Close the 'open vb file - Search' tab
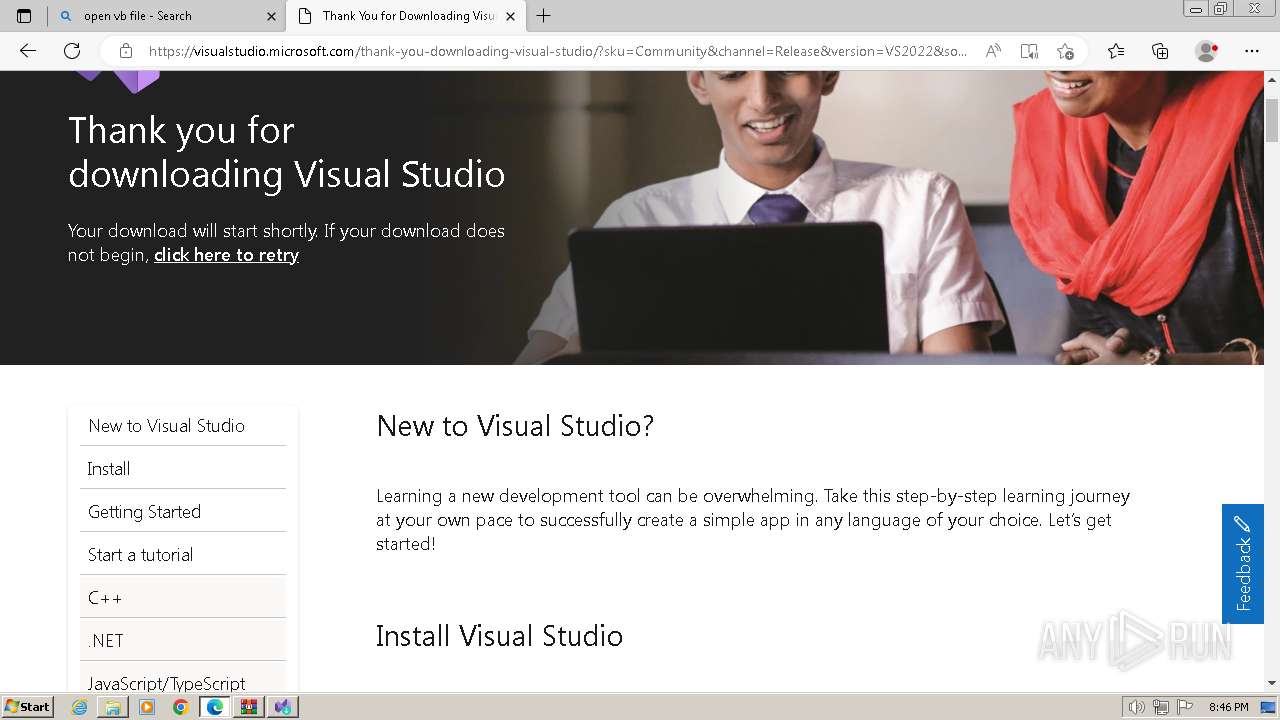Viewport: 1280px width, 720px height. pos(272,16)
